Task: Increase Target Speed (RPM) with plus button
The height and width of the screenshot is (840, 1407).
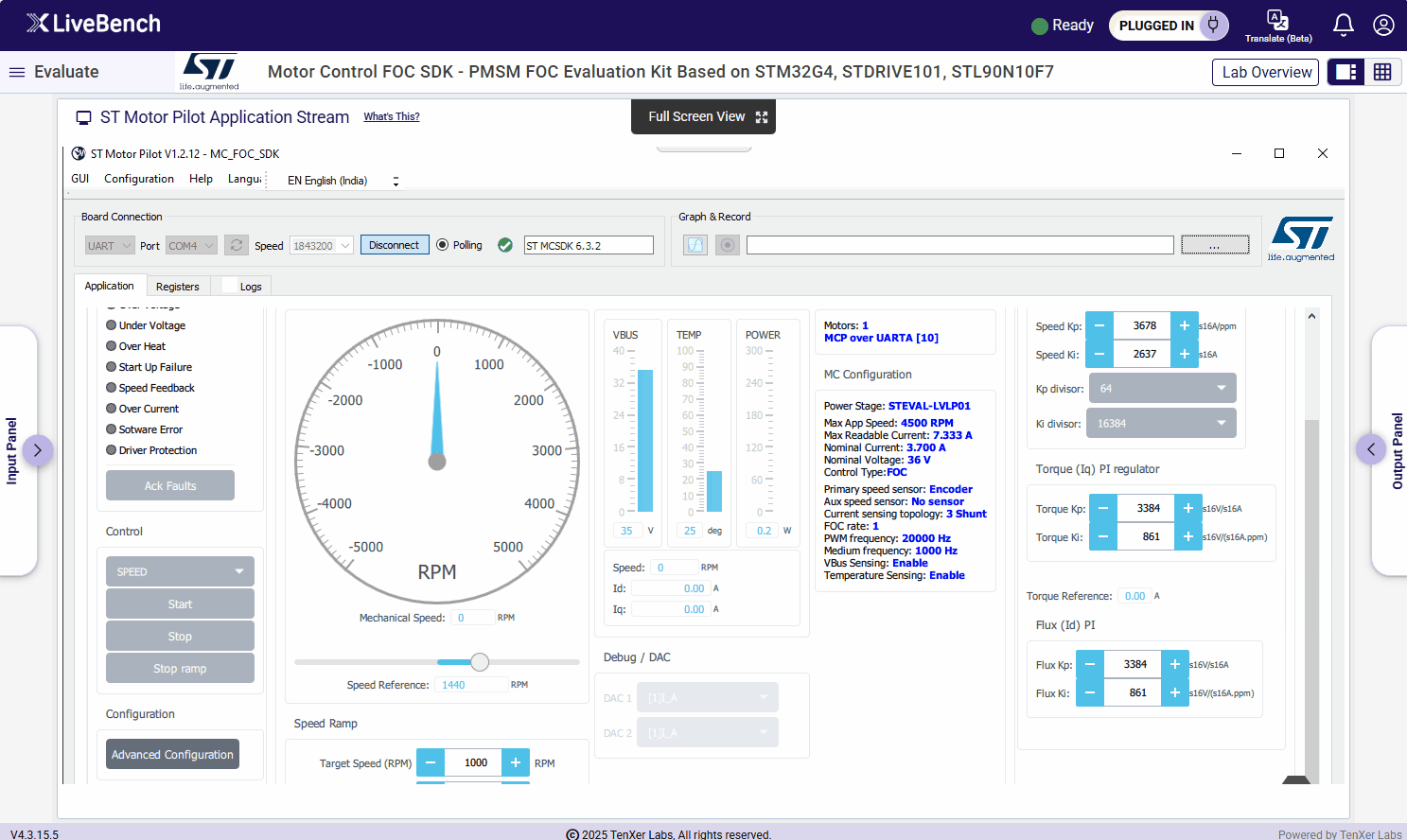Action: pyautogui.click(x=516, y=762)
